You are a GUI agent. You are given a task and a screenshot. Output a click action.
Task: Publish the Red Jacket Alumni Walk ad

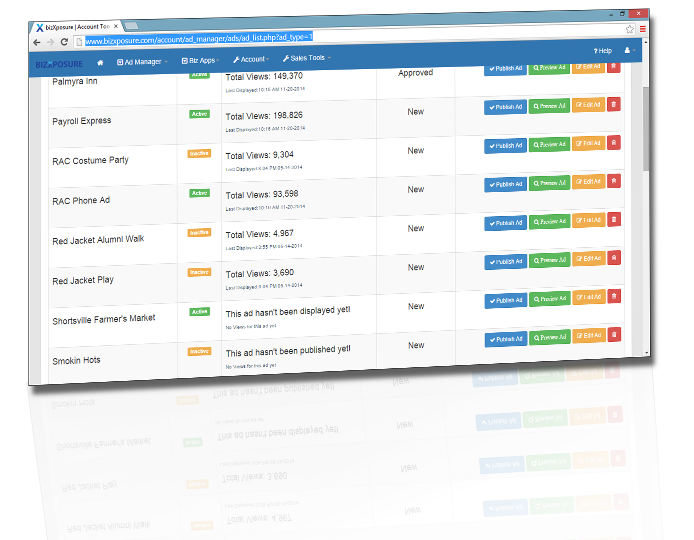click(505, 223)
